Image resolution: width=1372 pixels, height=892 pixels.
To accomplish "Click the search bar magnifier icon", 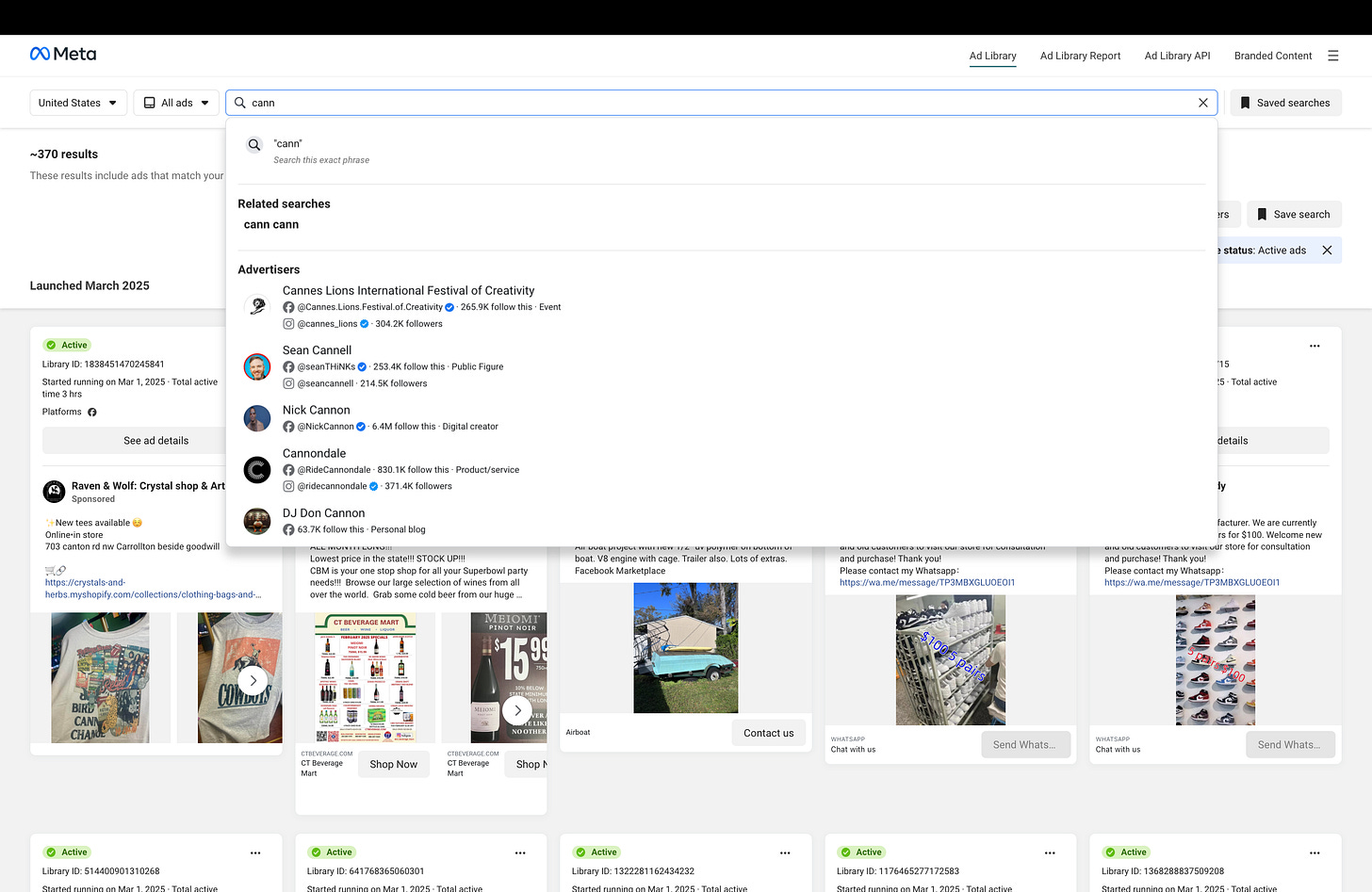I will (x=240, y=103).
